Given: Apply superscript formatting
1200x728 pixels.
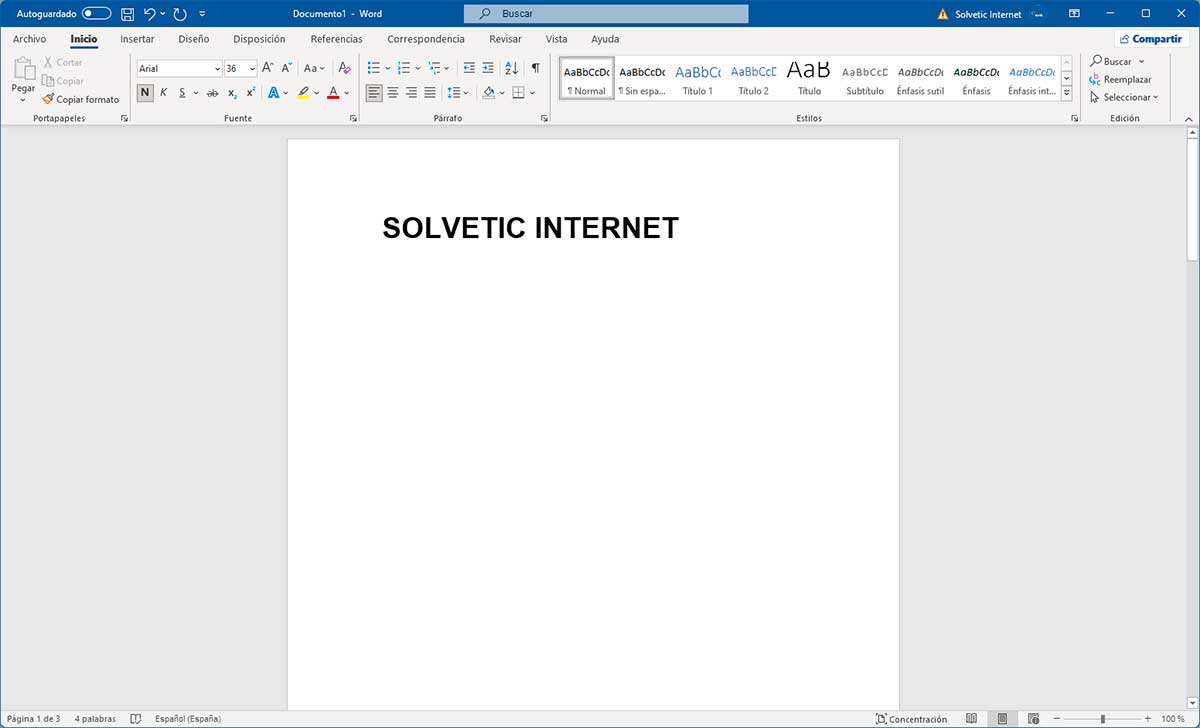Looking at the screenshot, I should coord(251,93).
